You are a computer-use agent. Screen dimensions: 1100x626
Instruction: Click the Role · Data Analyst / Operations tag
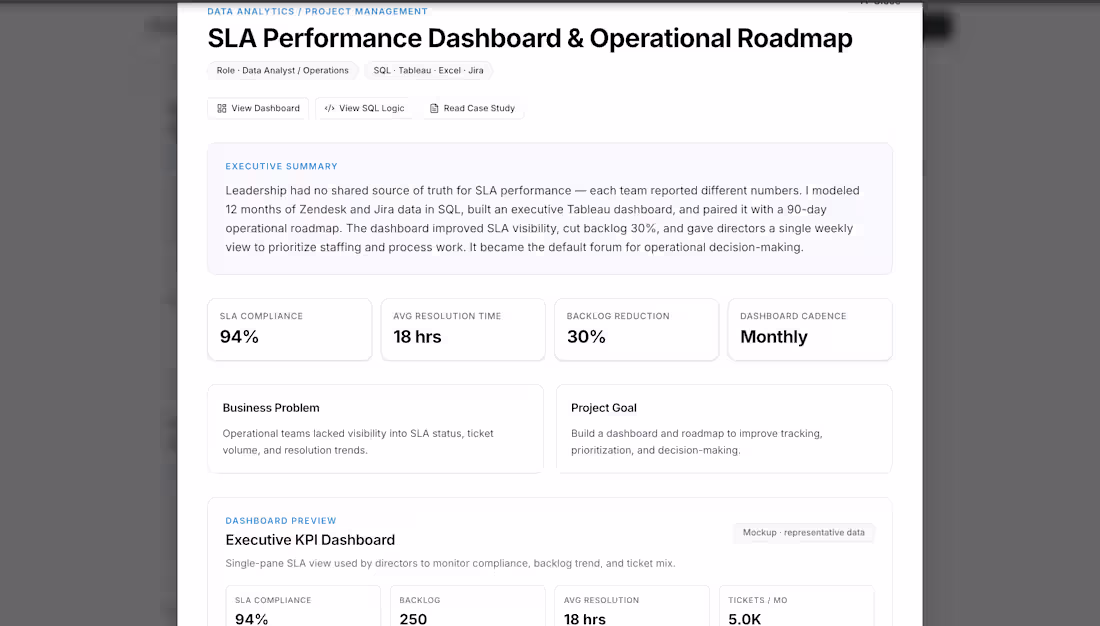(x=283, y=70)
